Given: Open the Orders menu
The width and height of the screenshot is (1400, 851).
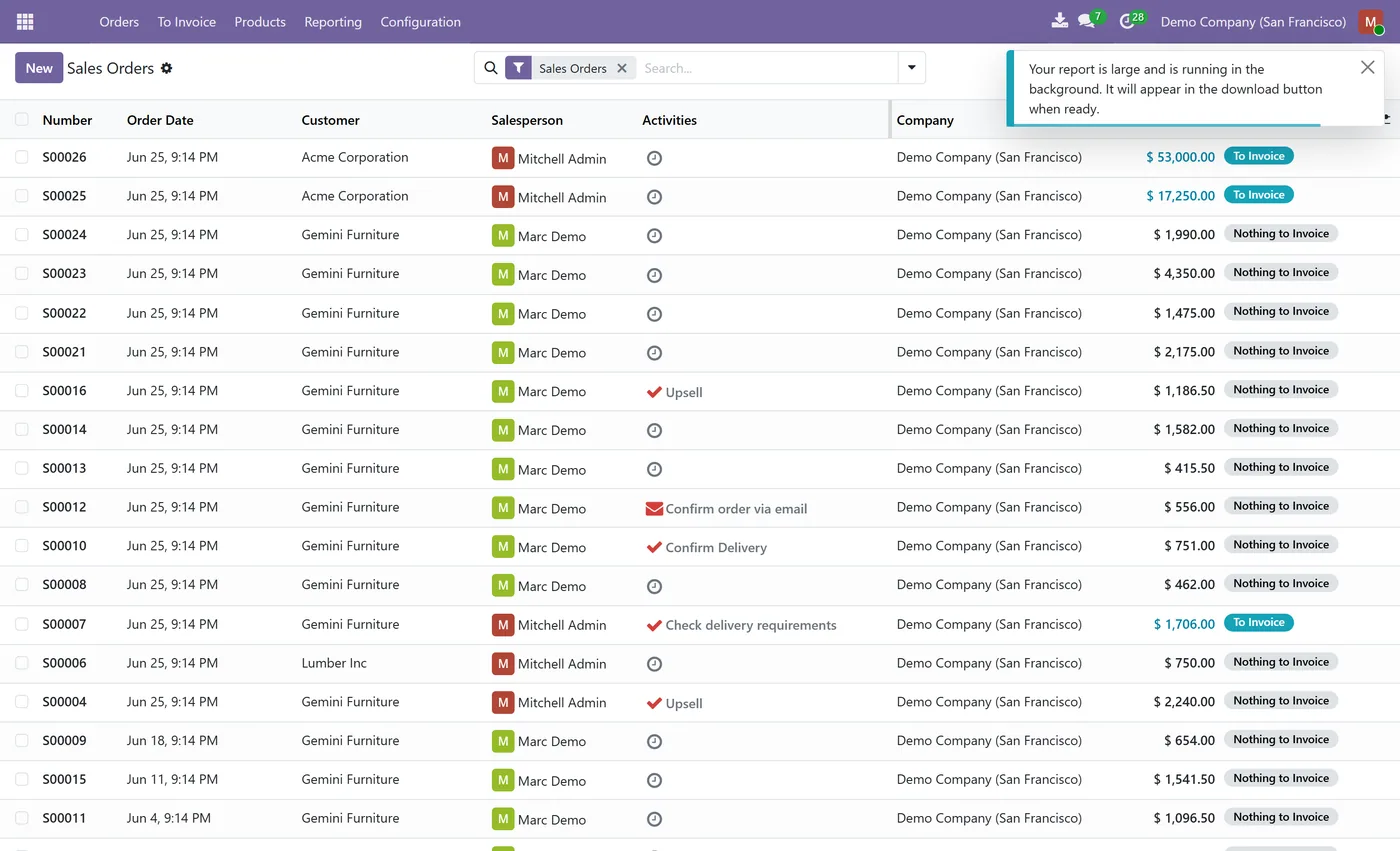Looking at the screenshot, I should coord(119,21).
